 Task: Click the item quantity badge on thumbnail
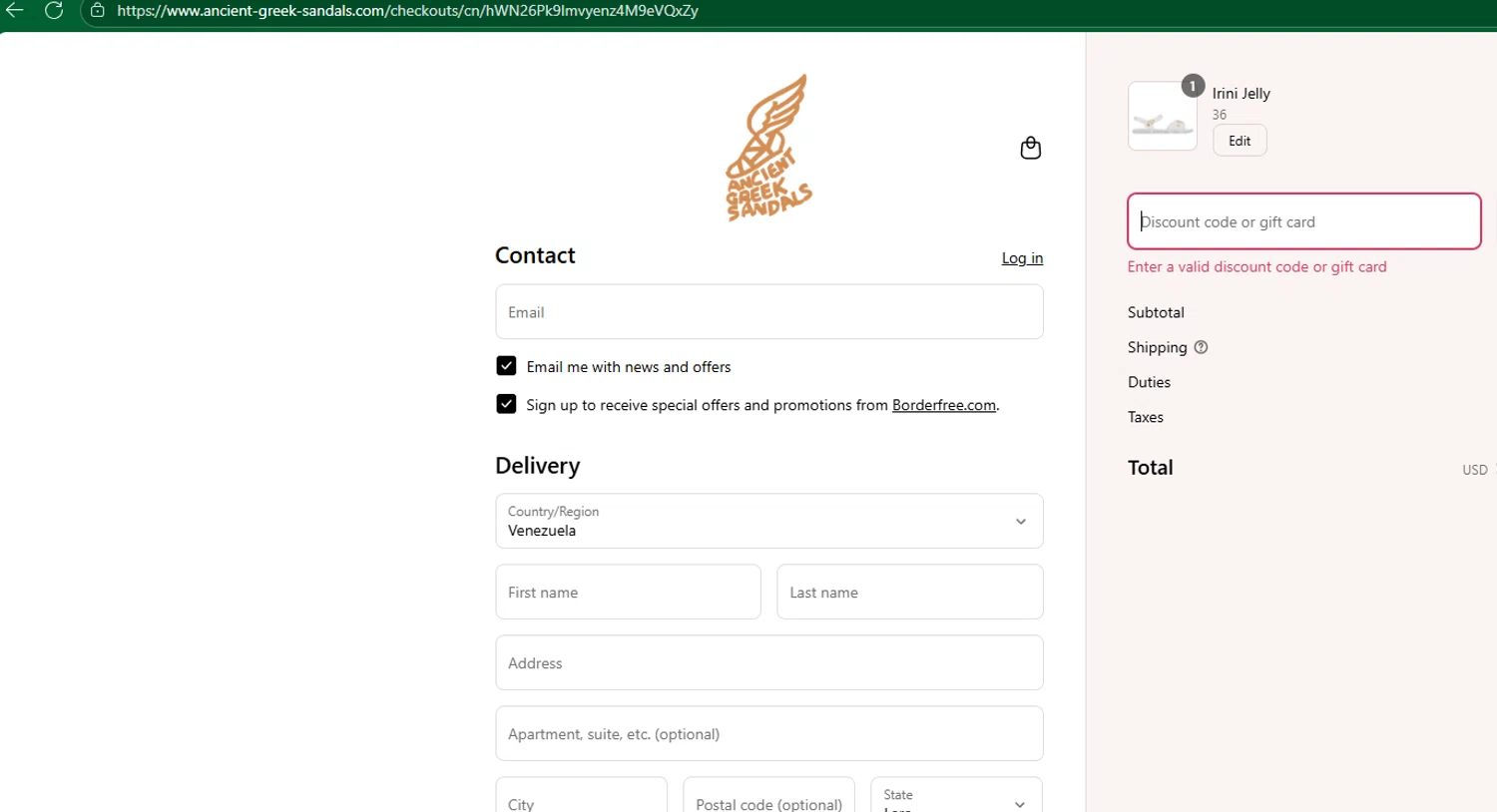(1192, 86)
